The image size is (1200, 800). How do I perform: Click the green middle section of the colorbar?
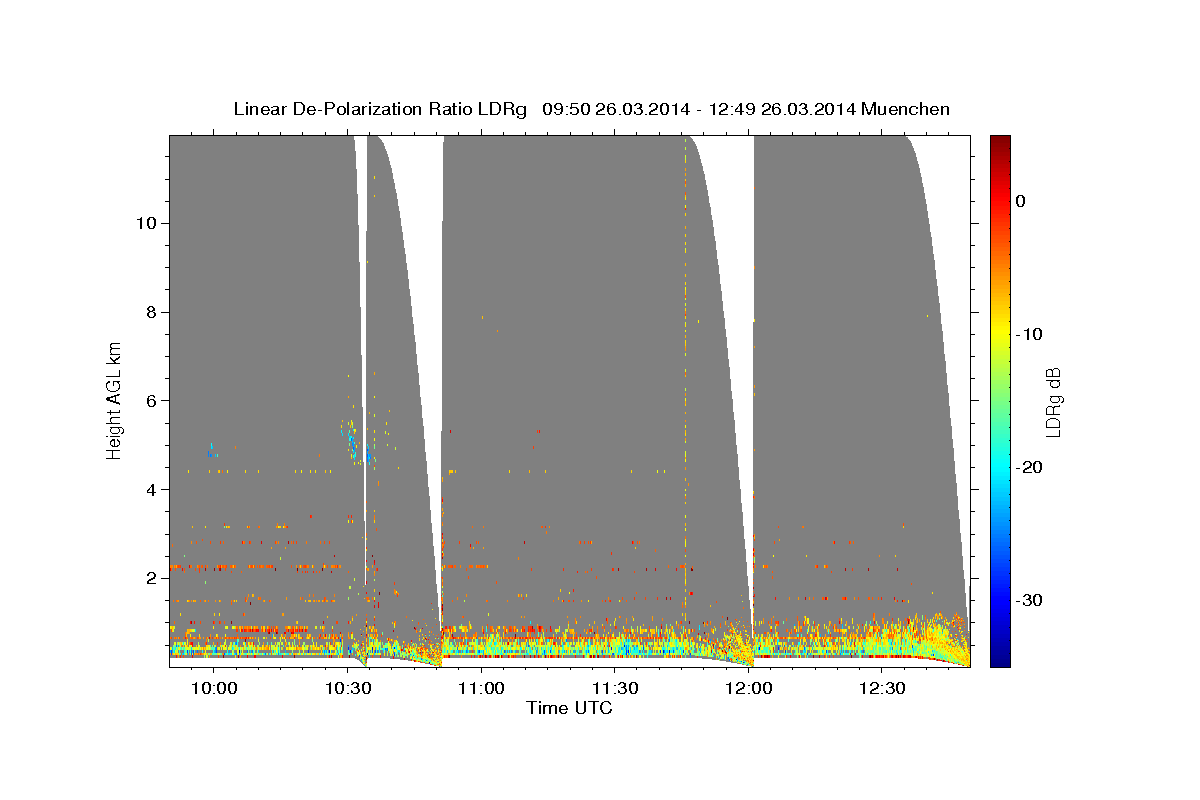[x=1000, y=400]
